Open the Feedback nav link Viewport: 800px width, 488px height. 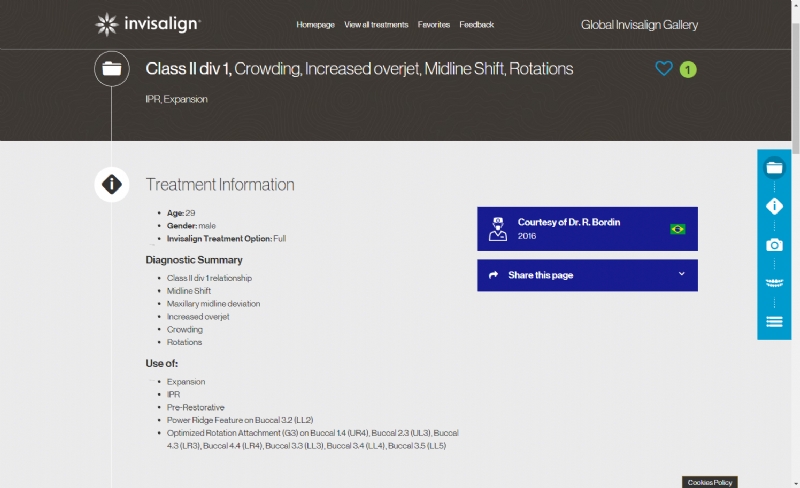477,25
